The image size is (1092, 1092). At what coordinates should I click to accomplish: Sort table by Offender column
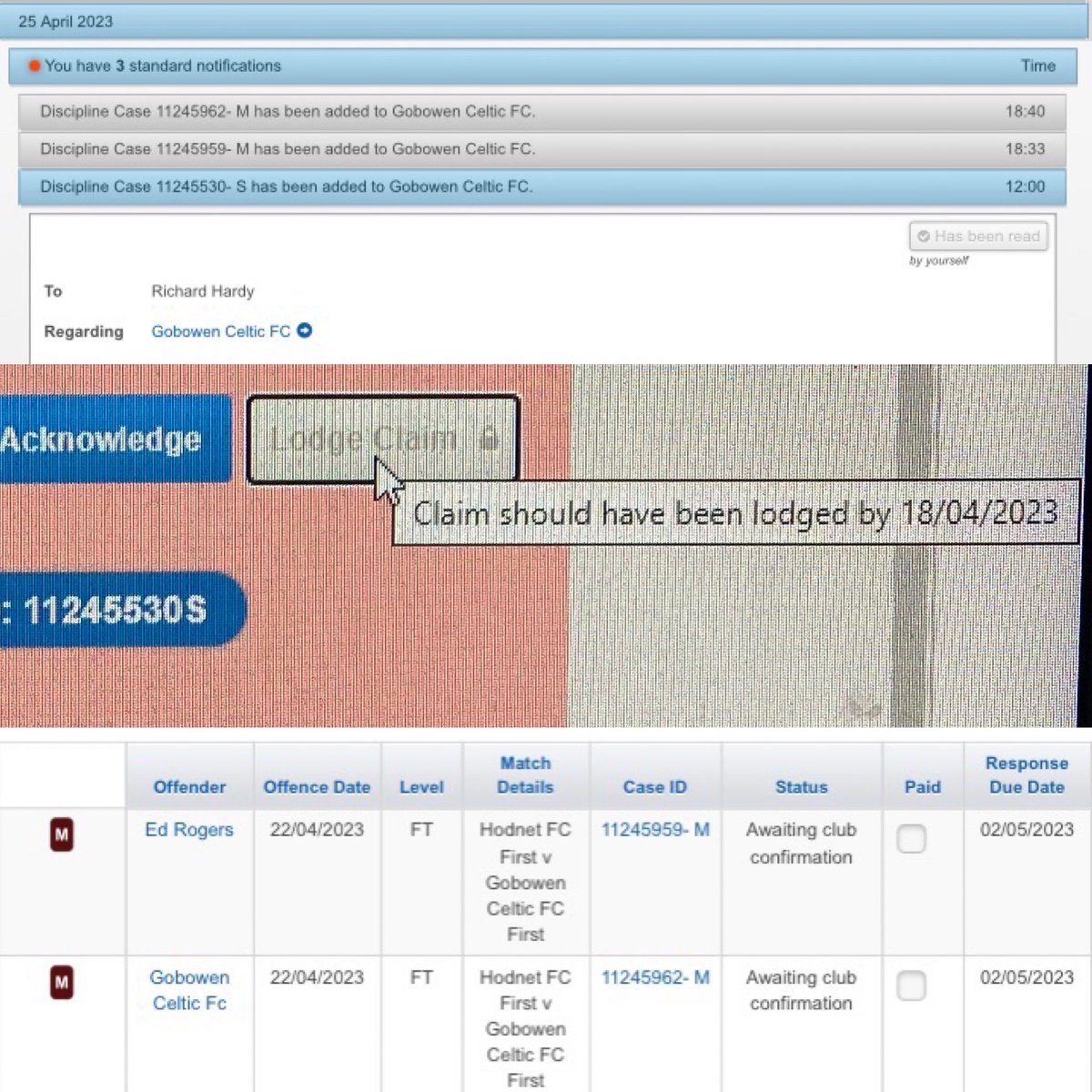(189, 787)
